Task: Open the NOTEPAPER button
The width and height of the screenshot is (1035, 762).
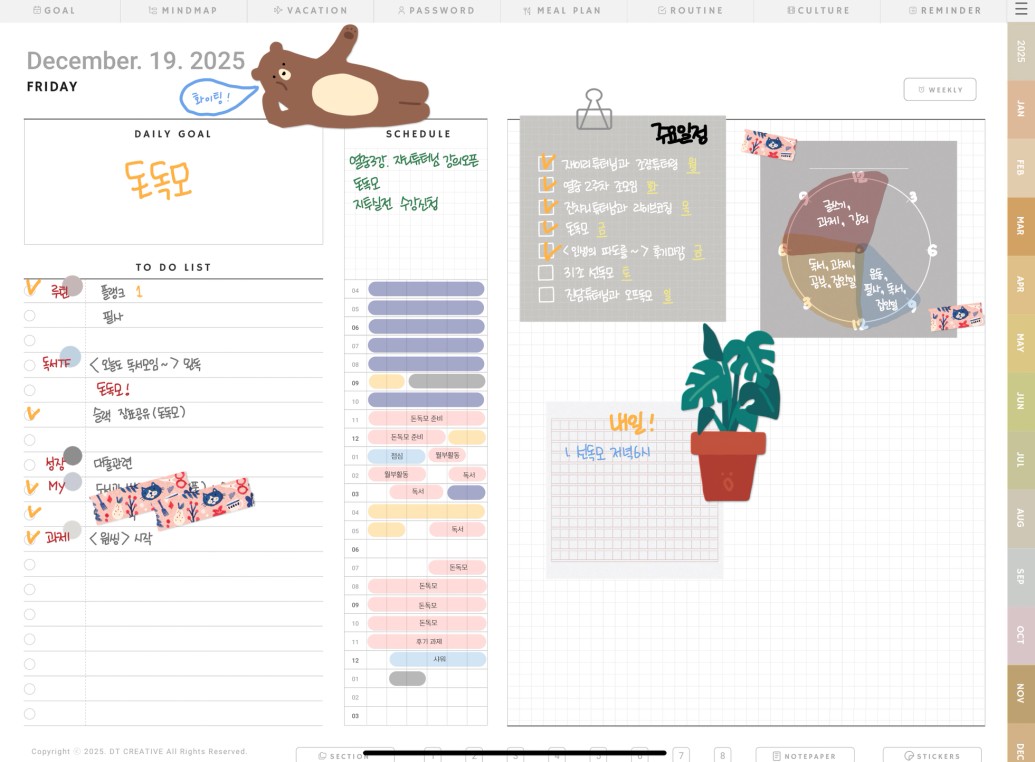Action: 805,755
